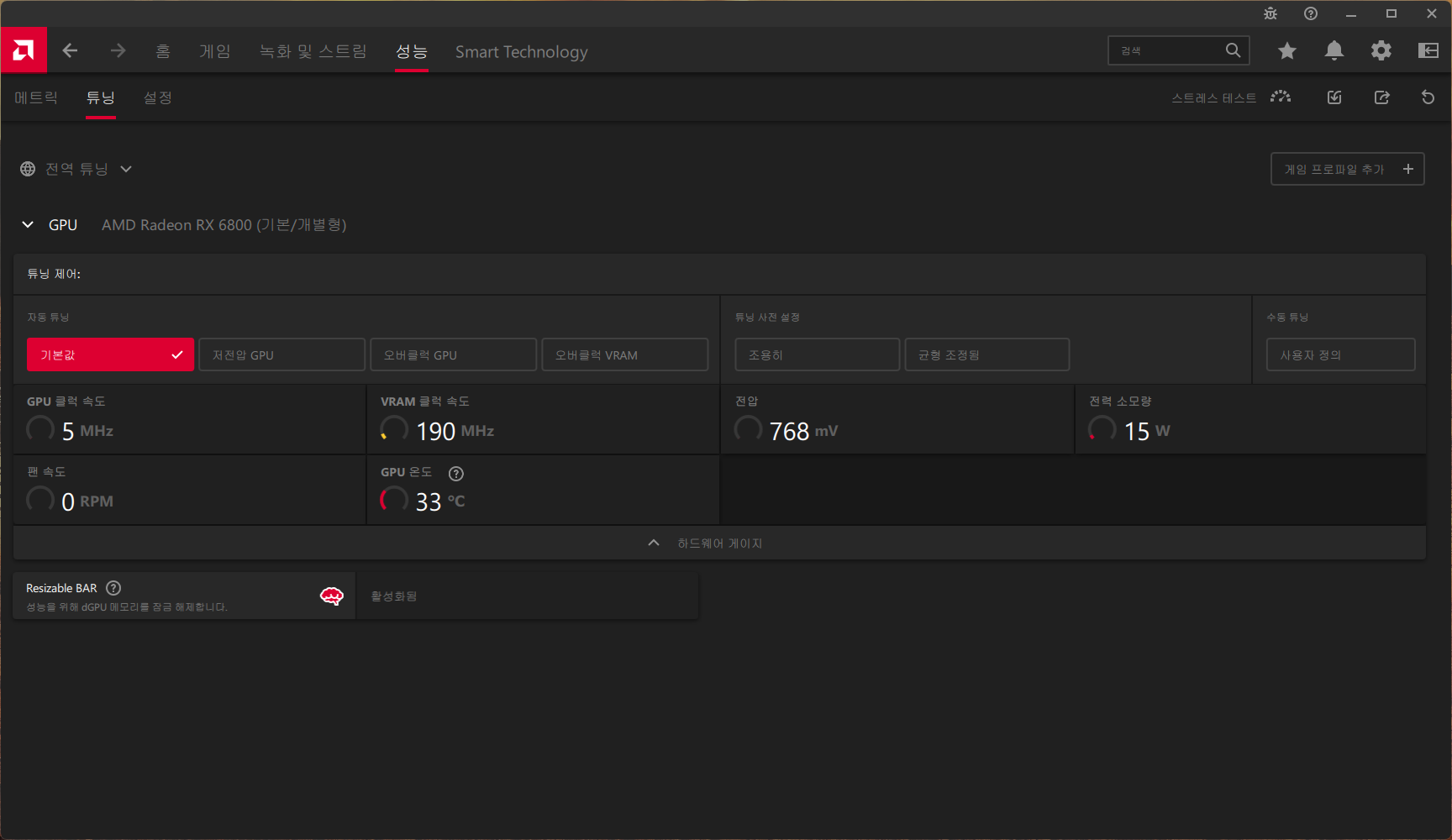Click the import profile icon

point(1334,97)
